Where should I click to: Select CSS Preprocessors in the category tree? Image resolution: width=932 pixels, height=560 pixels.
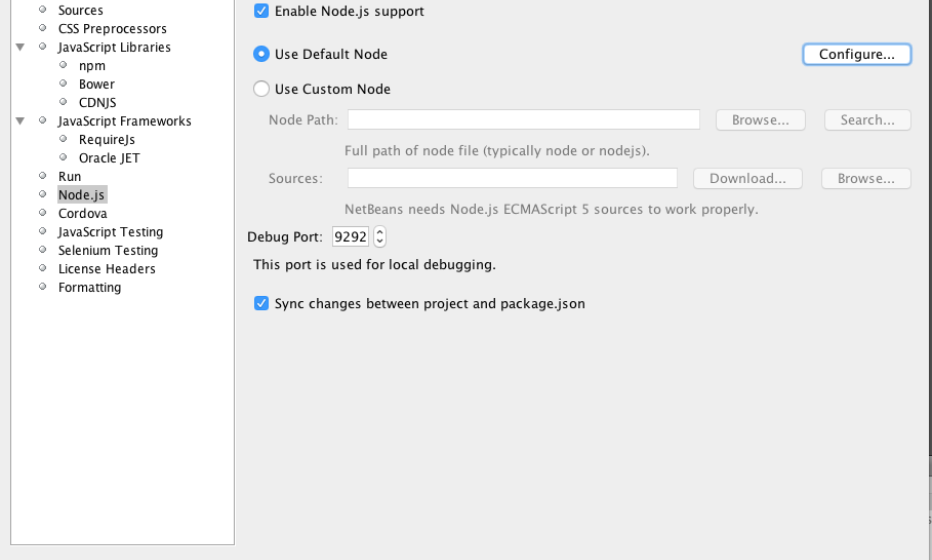point(112,29)
